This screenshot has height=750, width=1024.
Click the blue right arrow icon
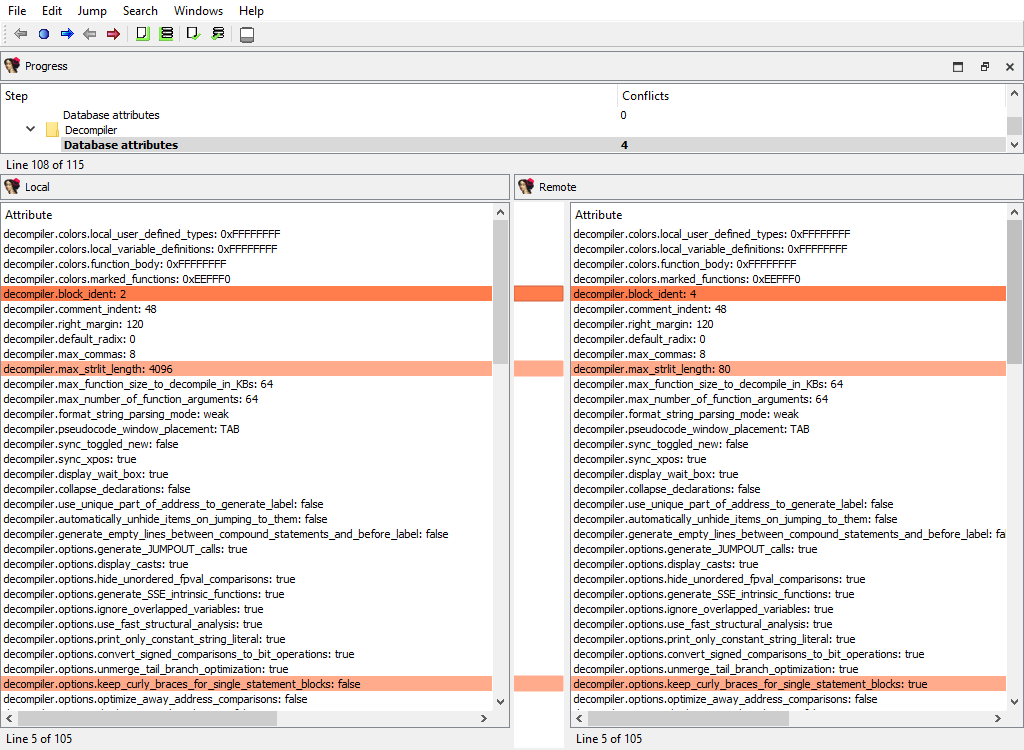(67, 34)
